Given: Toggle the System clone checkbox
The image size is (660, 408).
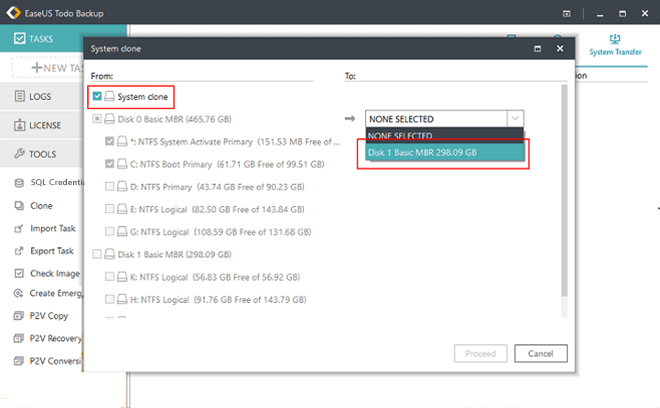Looking at the screenshot, I should [x=97, y=96].
